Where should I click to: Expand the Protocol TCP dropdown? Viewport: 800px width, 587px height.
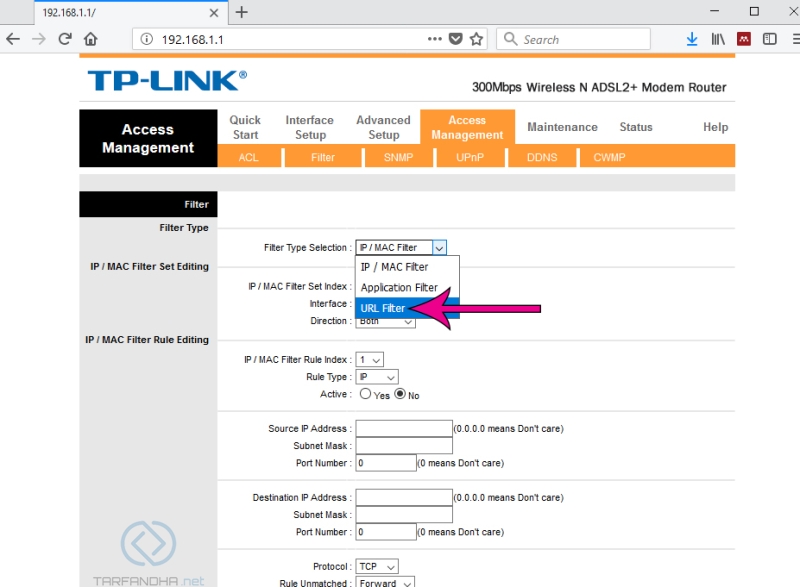pos(377,567)
